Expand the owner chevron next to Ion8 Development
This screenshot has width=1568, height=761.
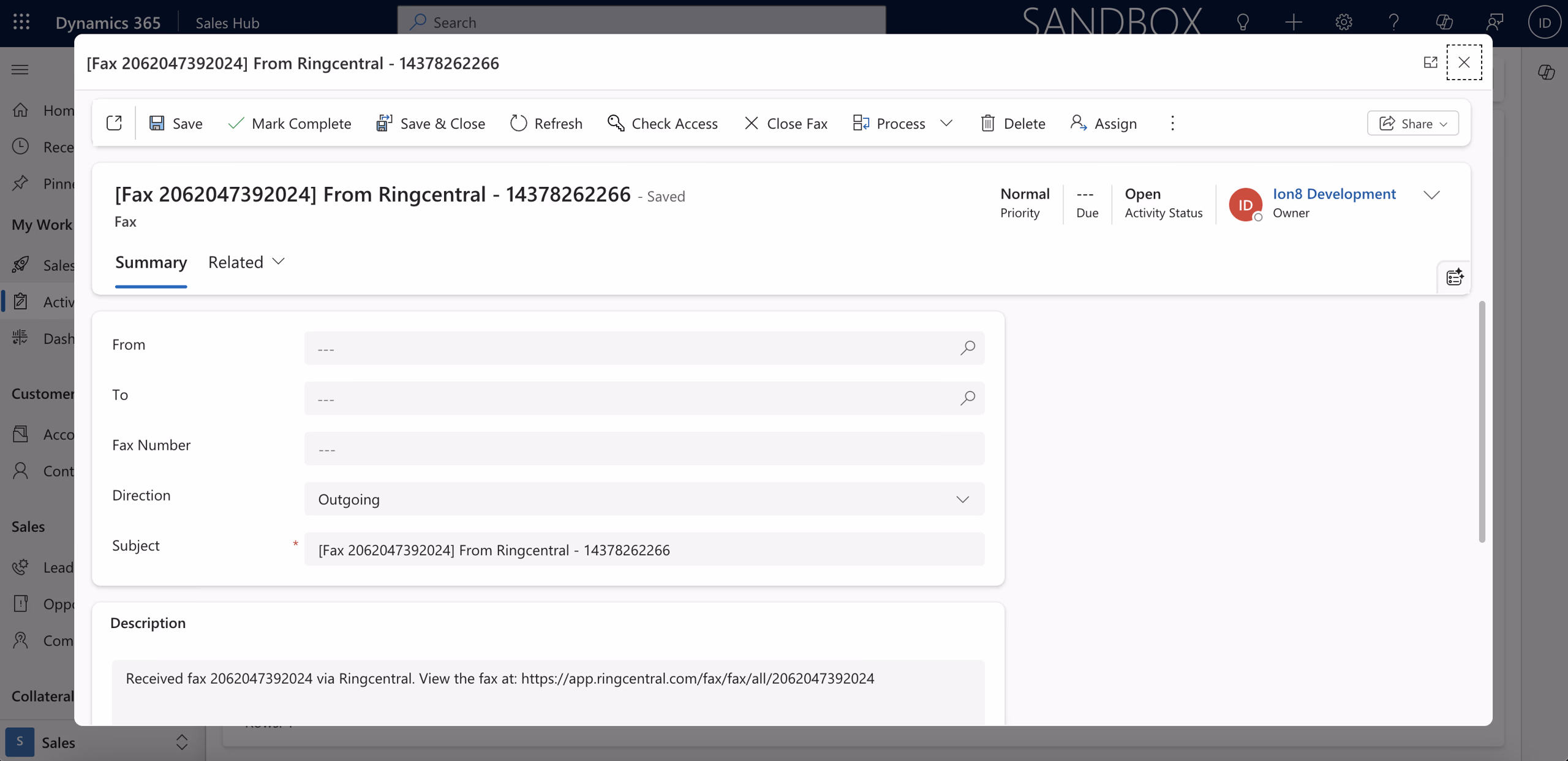tap(1433, 195)
